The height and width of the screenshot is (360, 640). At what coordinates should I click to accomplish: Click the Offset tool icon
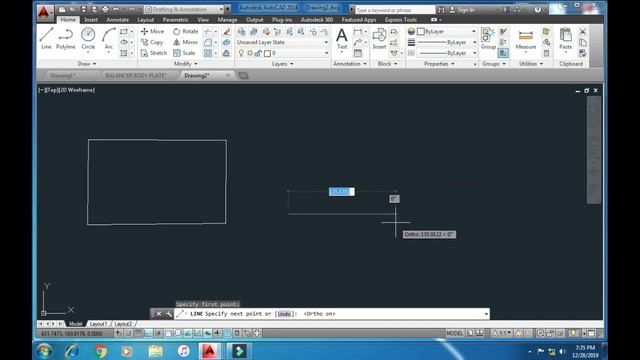tap(227, 53)
